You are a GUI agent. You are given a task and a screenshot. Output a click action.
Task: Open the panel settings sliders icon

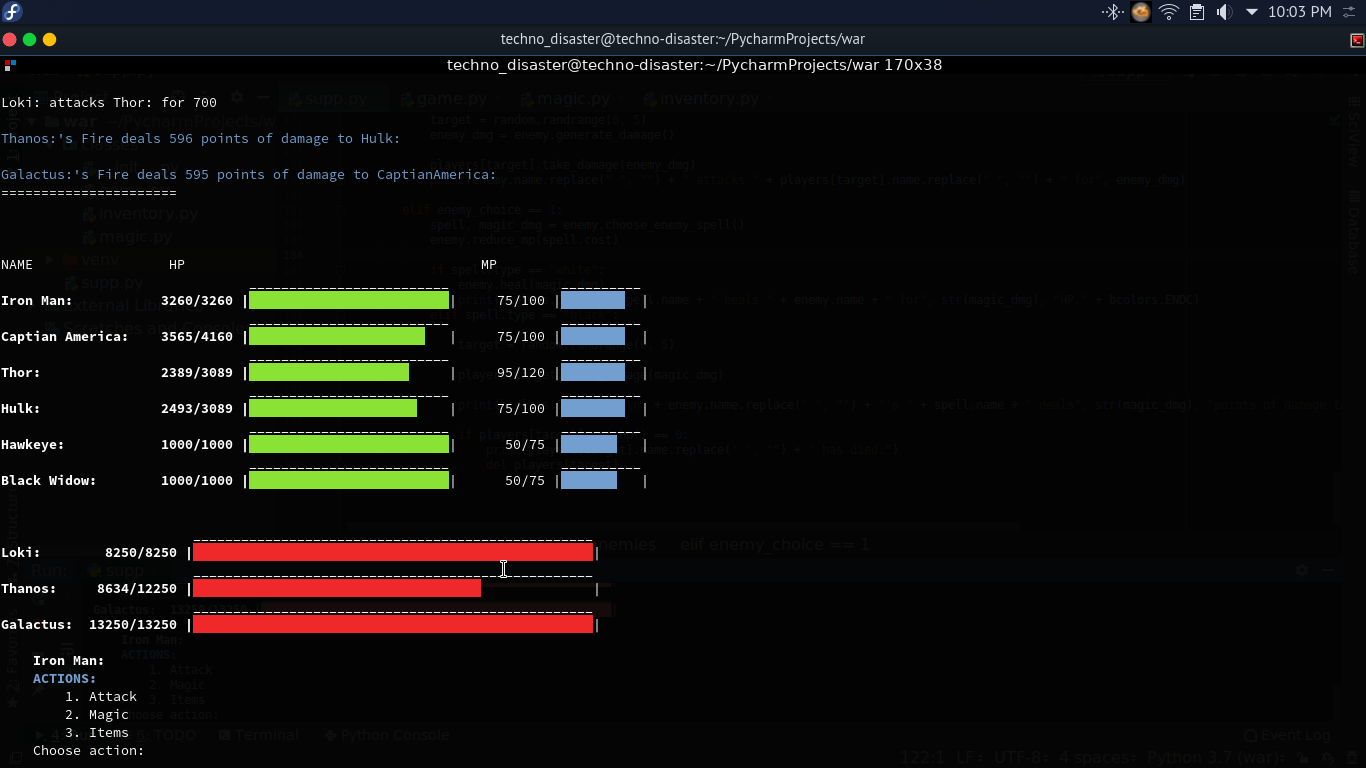coord(1350,12)
